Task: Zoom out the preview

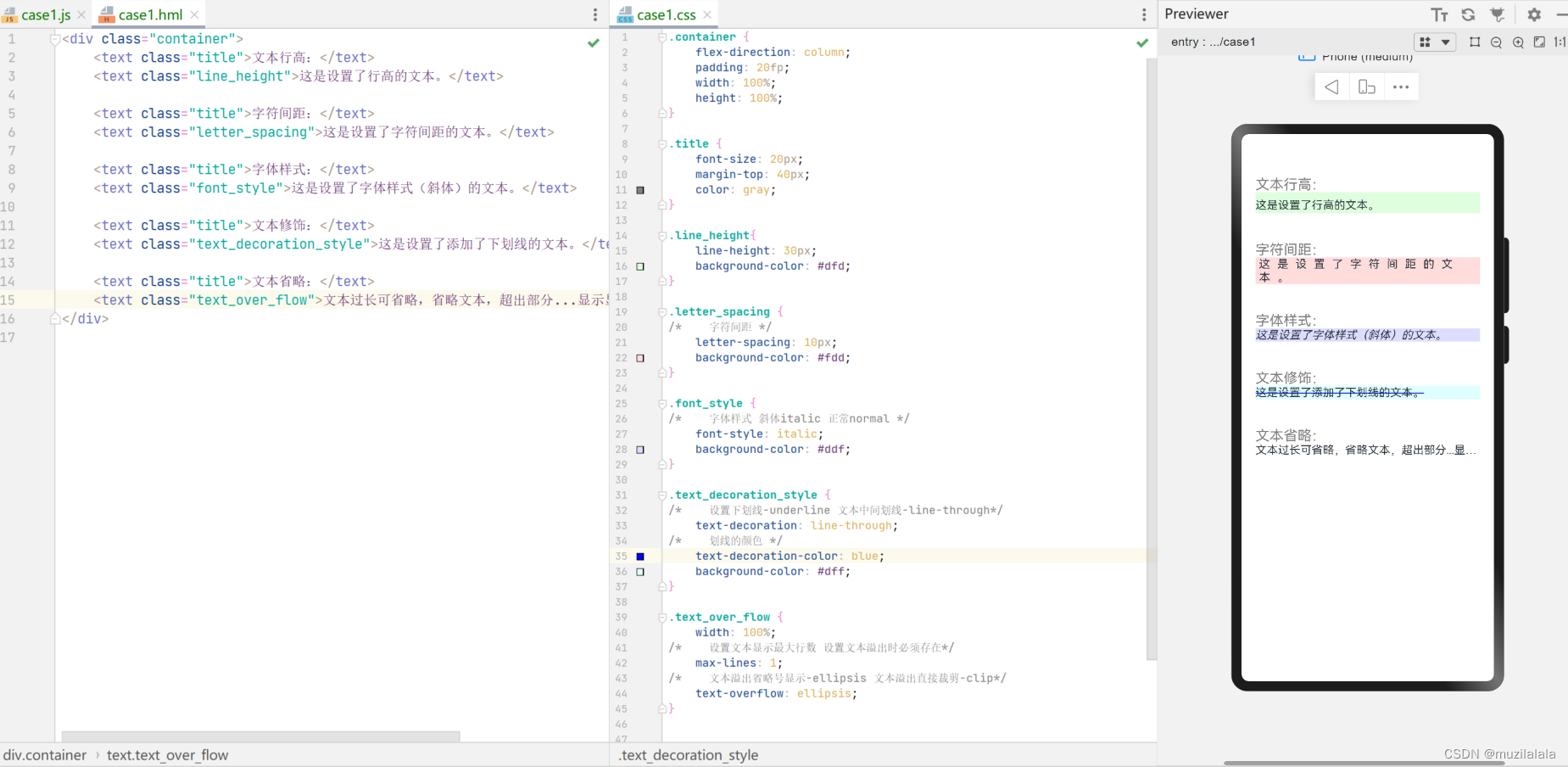Action: (1496, 42)
